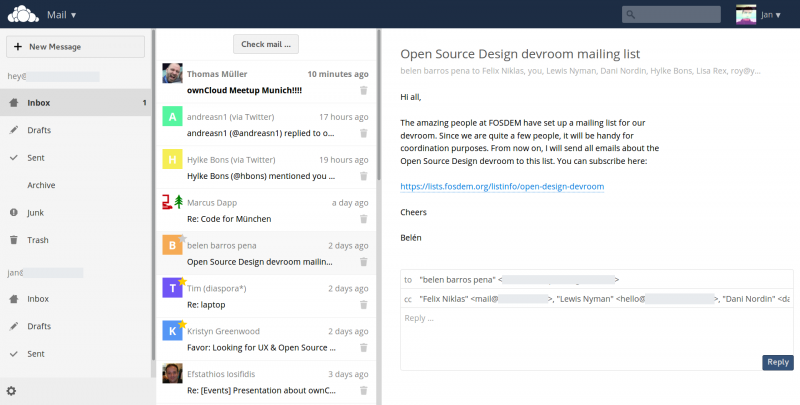
Task: Click the exclamation icon beside Junk
Action: (14, 213)
